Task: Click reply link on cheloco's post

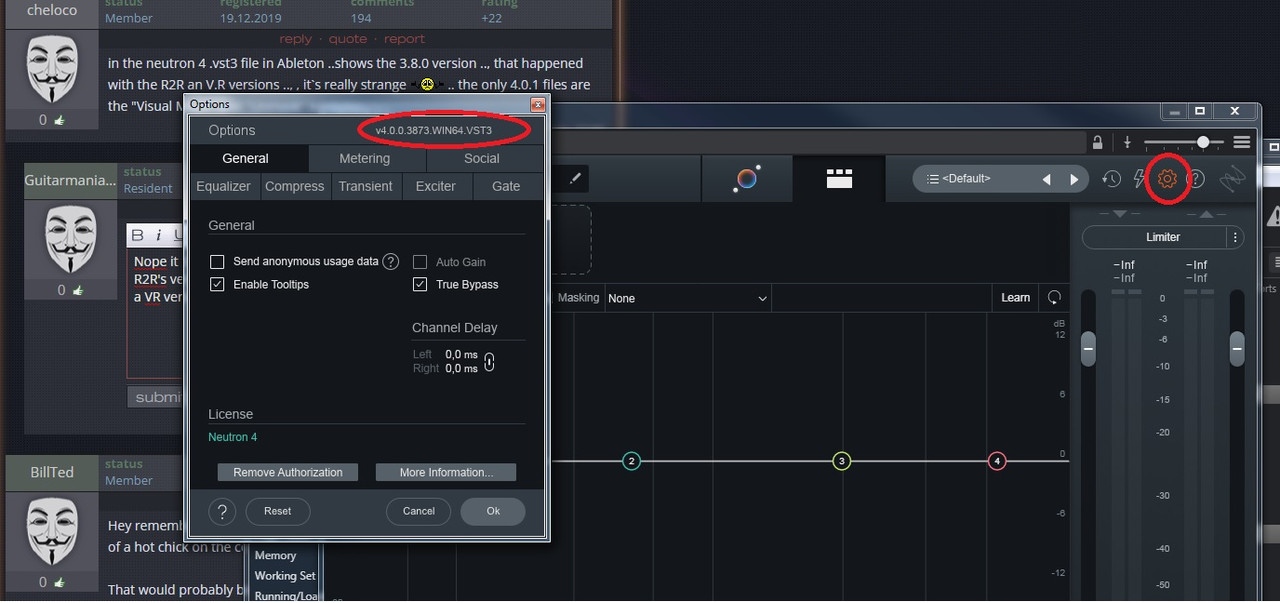Action: coord(296,39)
